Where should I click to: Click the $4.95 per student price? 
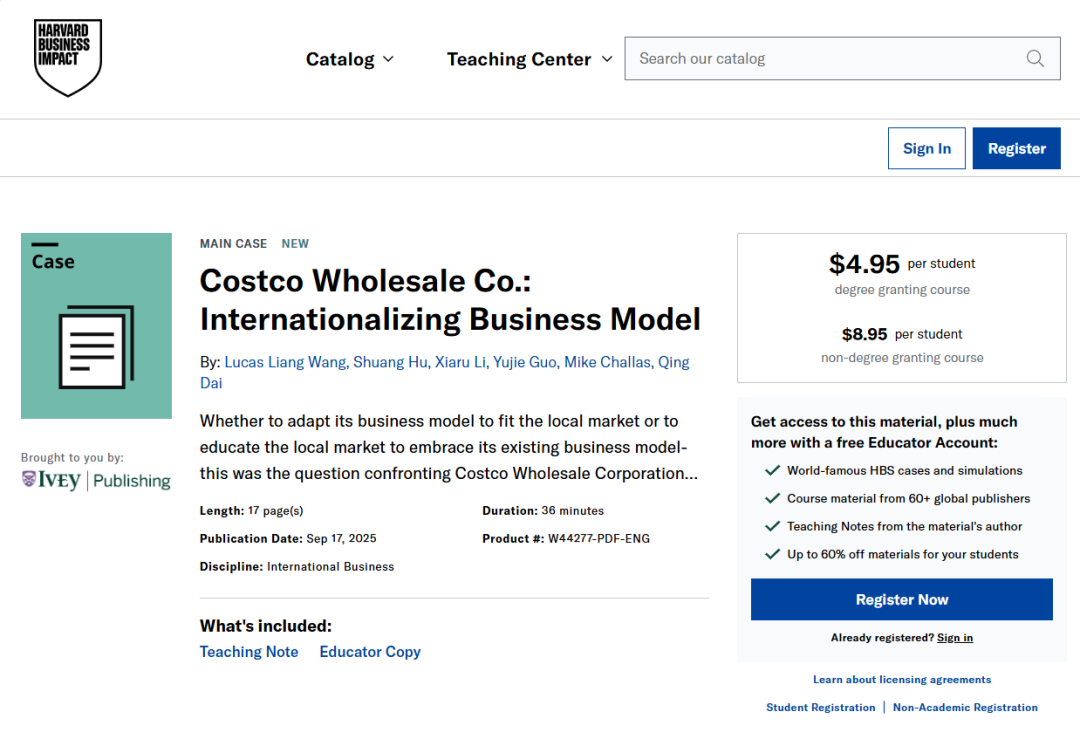902,264
